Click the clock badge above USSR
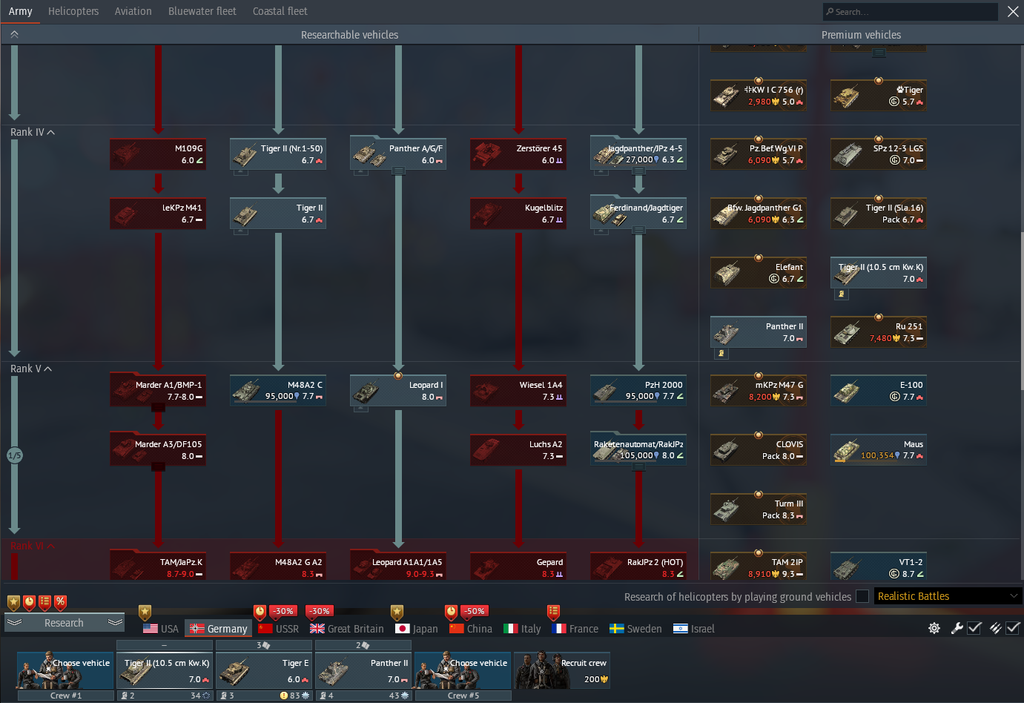This screenshot has height=703, width=1024. coord(260,612)
